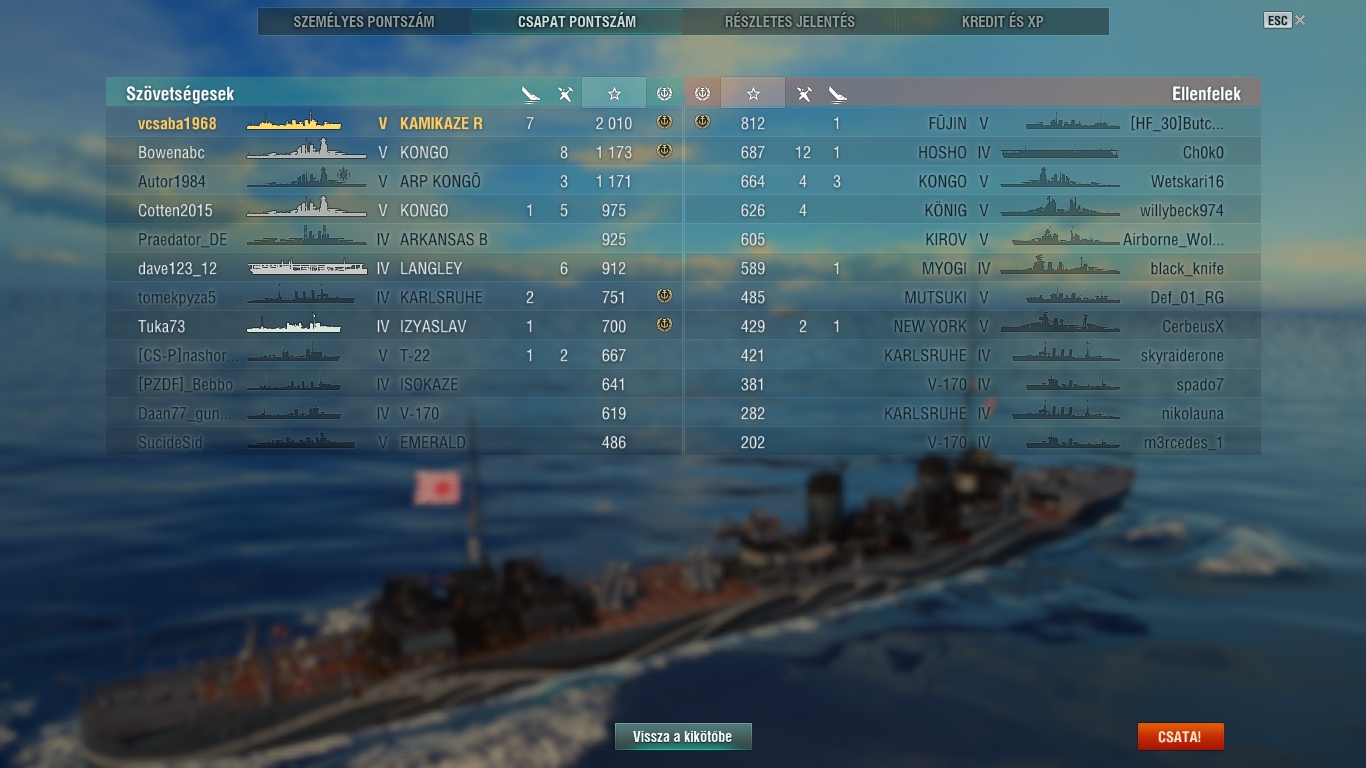Viewport: 1366px width, 768px height.
Task: Click the medal icon in the FŪJIN row
Action: coord(702,123)
